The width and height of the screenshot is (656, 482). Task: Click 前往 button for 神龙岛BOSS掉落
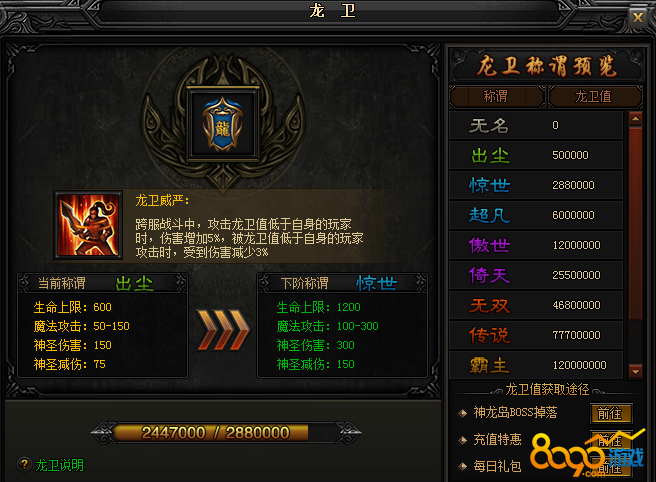[x=610, y=413]
